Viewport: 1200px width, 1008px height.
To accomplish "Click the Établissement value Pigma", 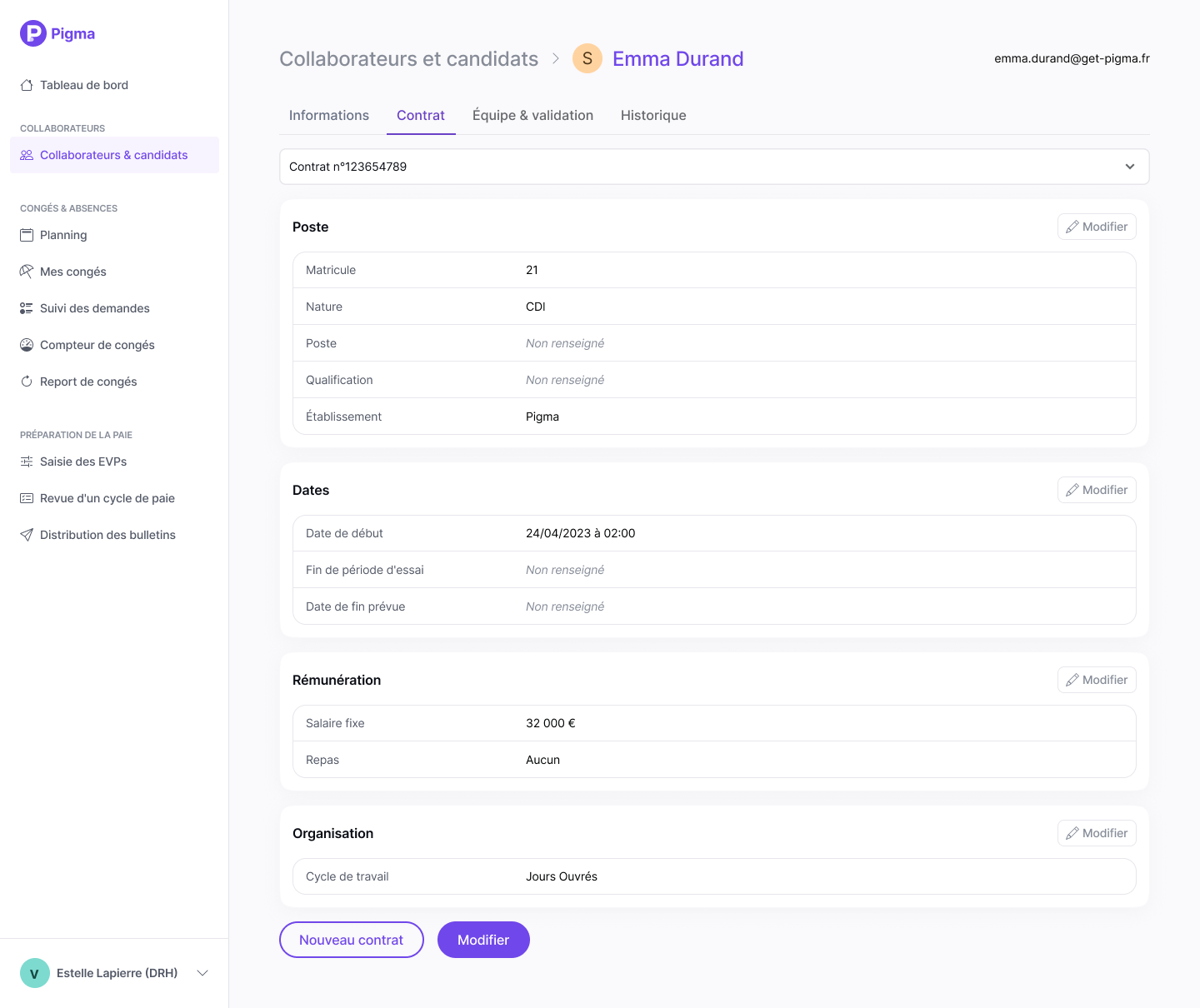I will click(542, 417).
